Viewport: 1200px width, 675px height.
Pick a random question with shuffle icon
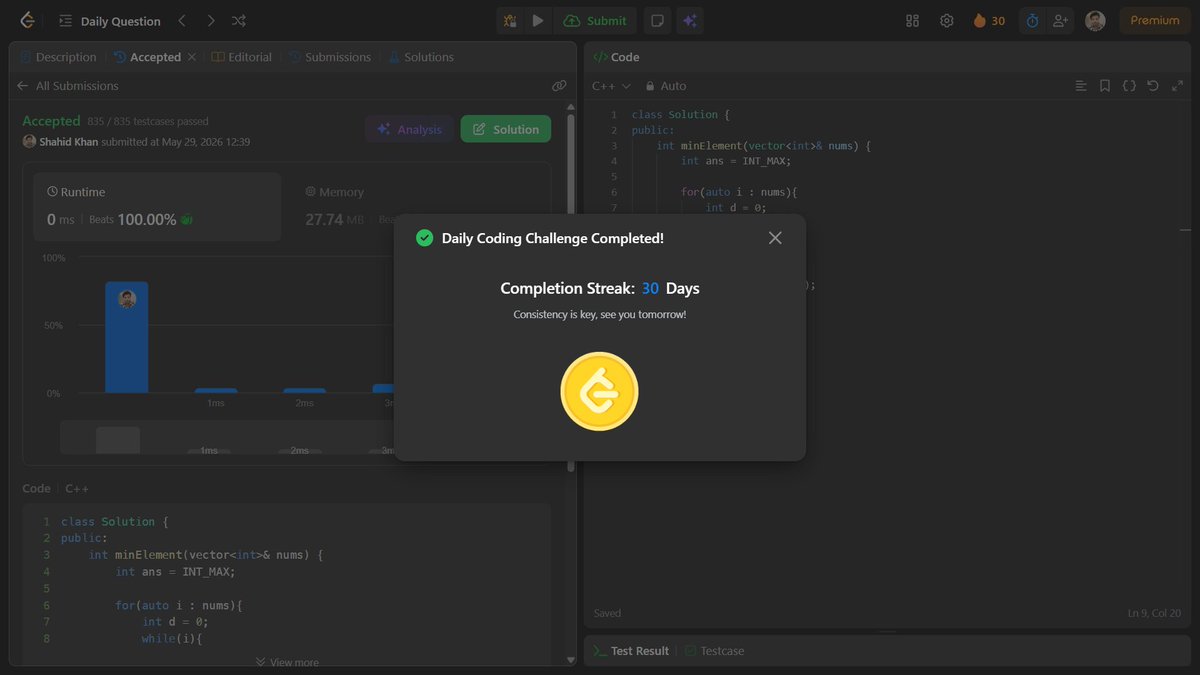[239, 20]
